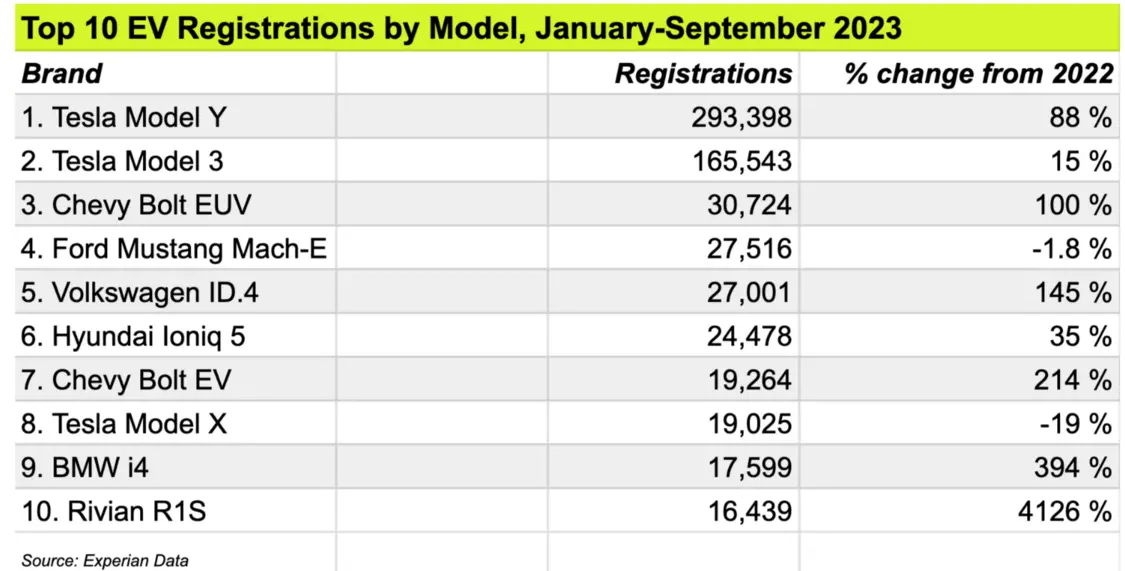The height and width of the screenshot is (571, 1125).
Task: Click the 27,001 registrations value
Action: pos(749,293)
